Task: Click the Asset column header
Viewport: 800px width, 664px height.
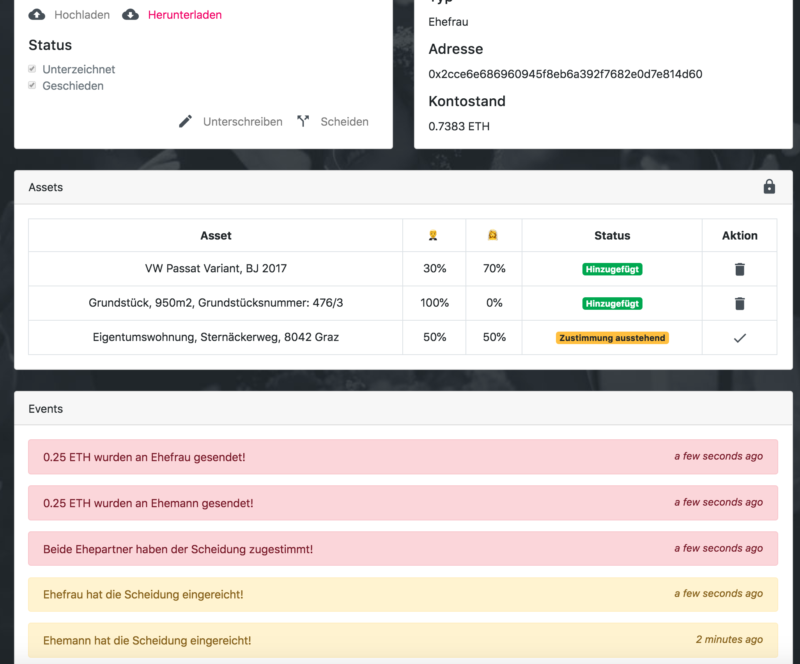Action: (216, 235)
